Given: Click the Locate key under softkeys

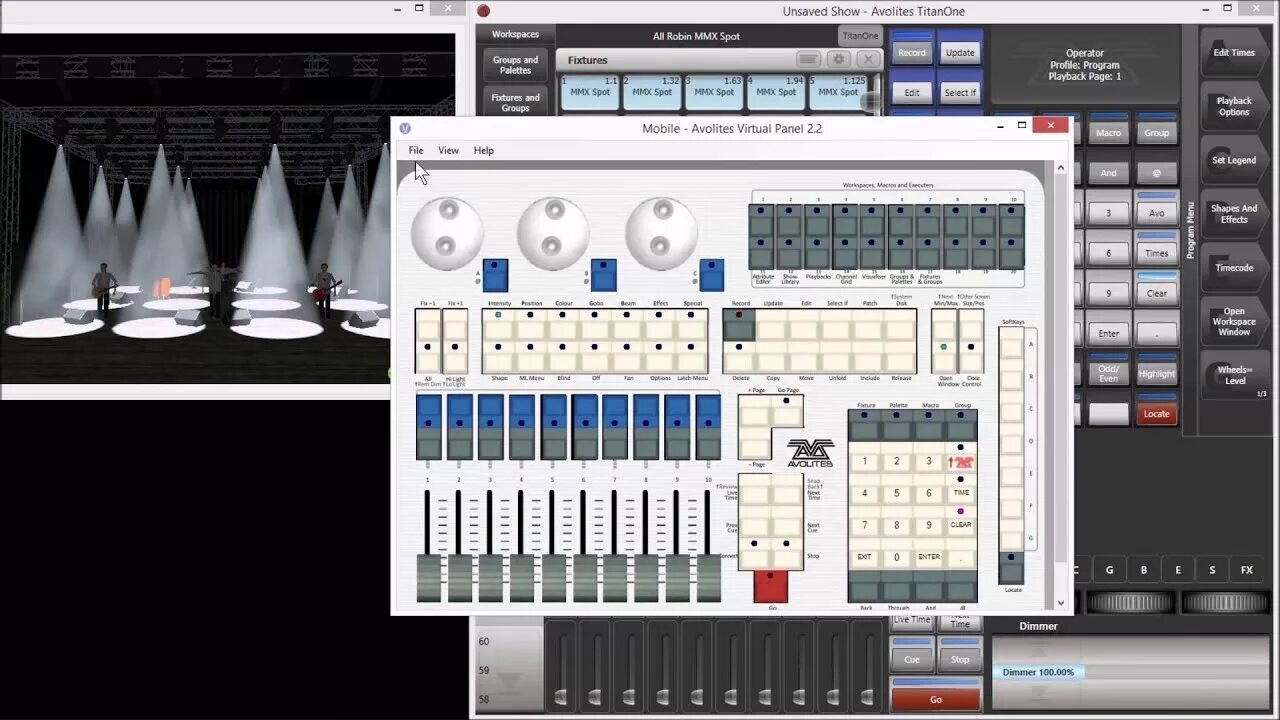Looking at the screenshot, I should click(x=1011, y=568).
